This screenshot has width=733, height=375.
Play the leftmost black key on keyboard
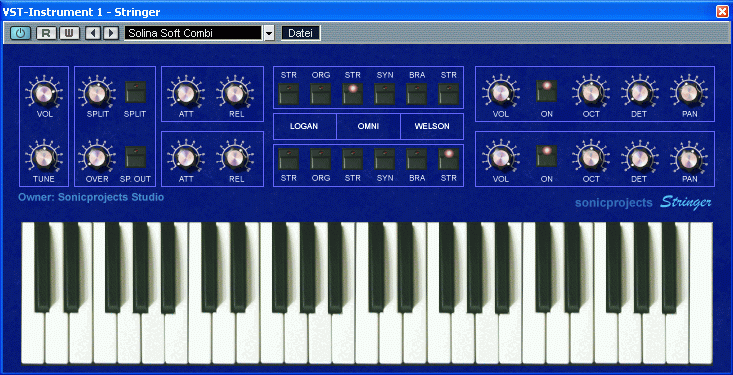pos(42,267)
